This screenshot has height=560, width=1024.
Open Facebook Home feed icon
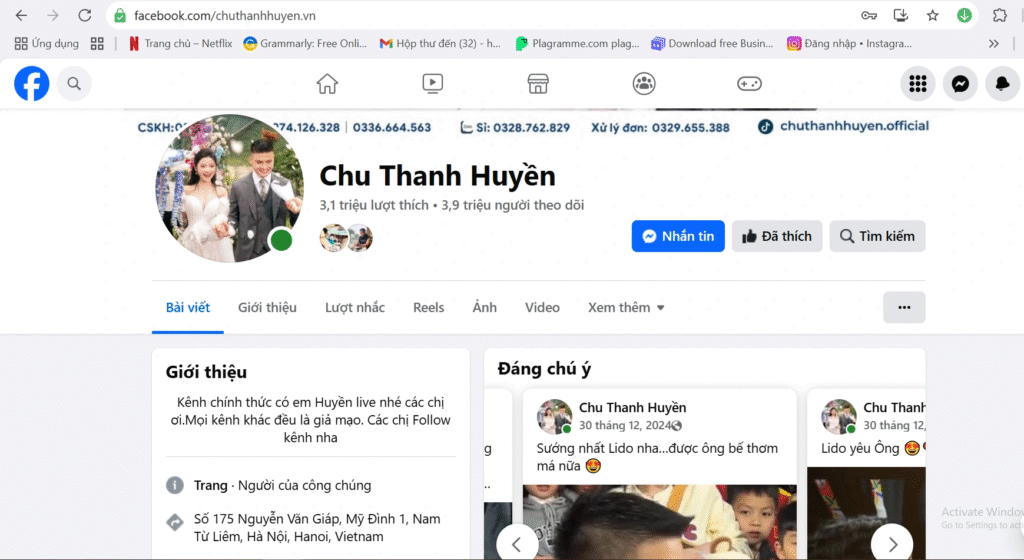327,84
